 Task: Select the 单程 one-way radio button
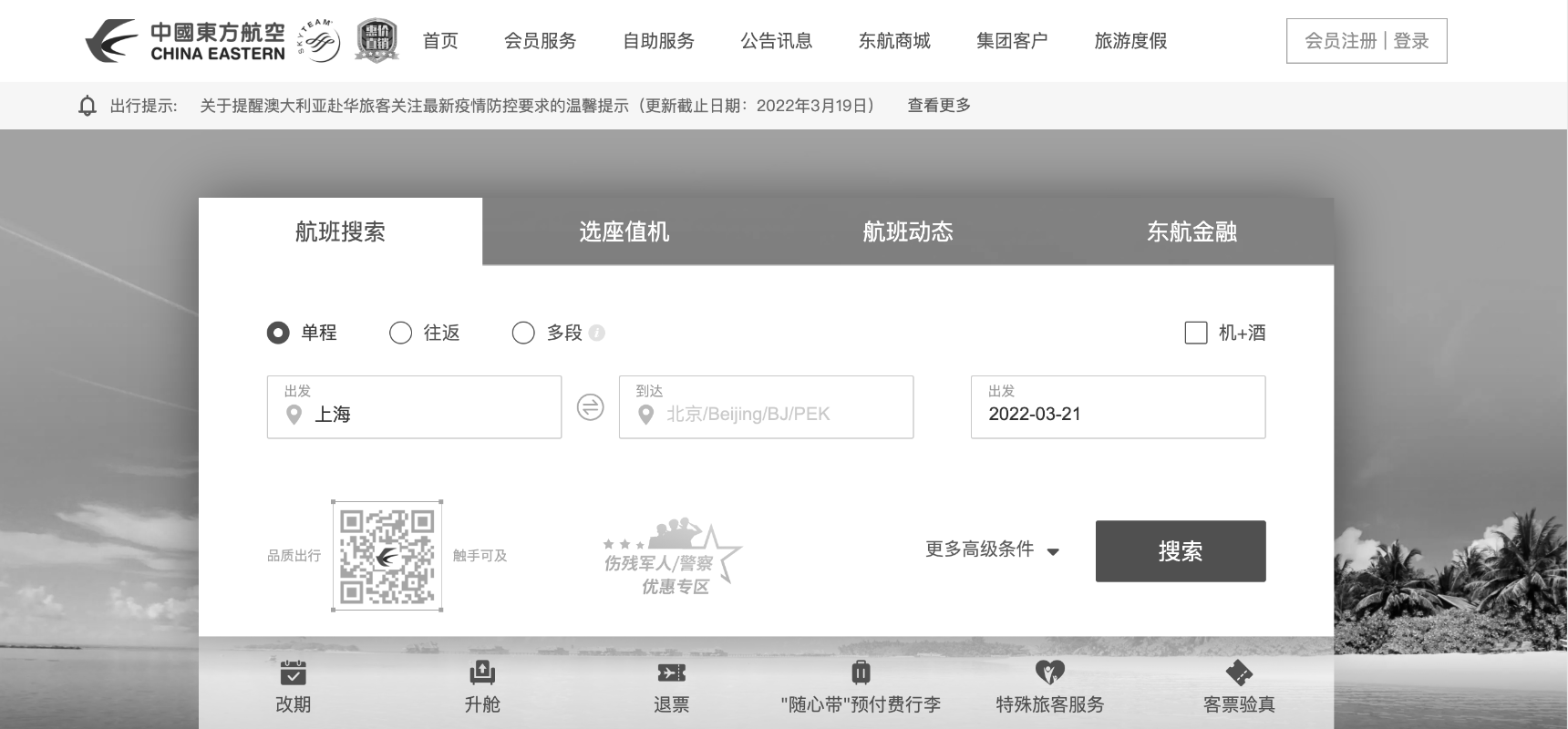tap(278, 333)
